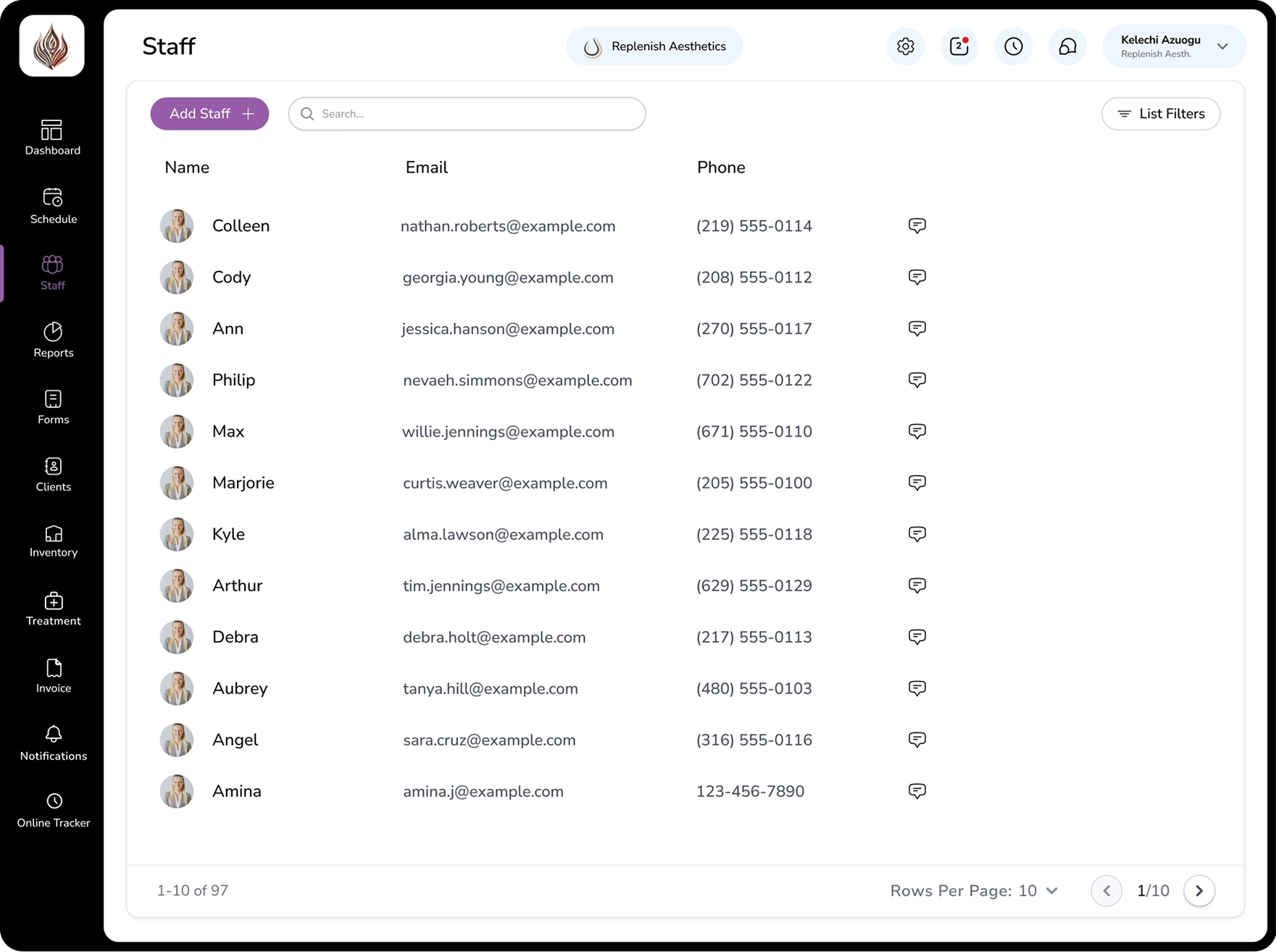Go to next page of staff
Screen dimensions: 1276x952
pyautogui.click(x=1199, y=890)
